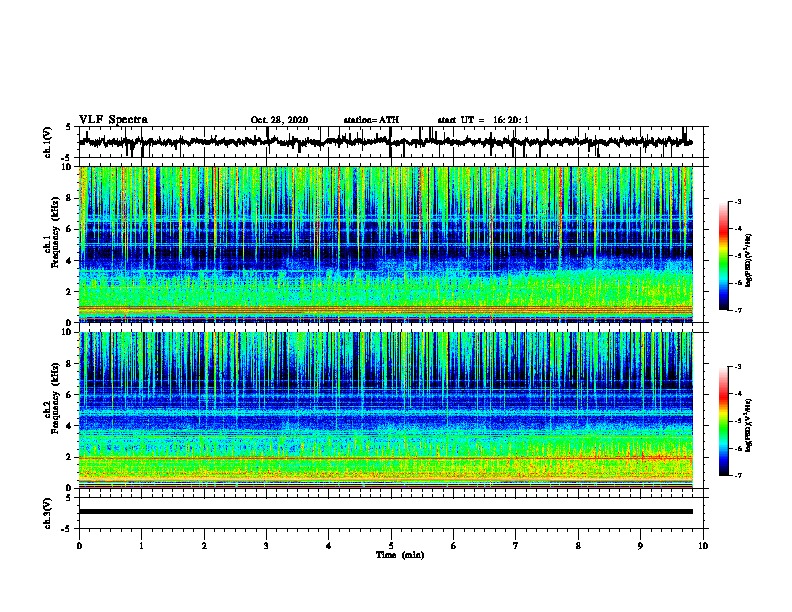The height and width of the screenshot is (612, 792).
Task: Click the ch.3 black voltage bar
Action: coord(385,512)
